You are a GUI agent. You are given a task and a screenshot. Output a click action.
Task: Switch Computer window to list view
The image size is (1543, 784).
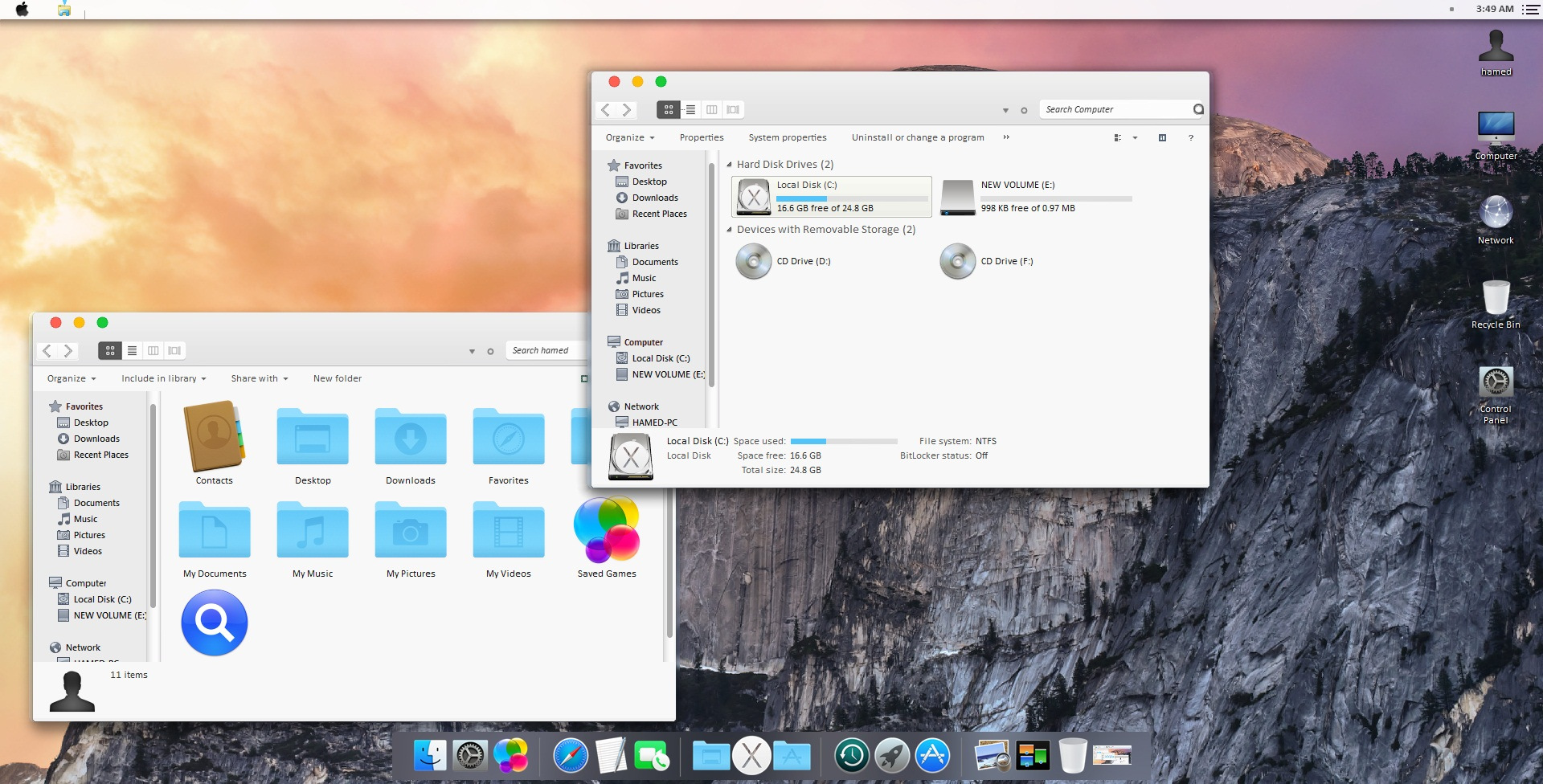pyautogui.click(x=690, y=109)
